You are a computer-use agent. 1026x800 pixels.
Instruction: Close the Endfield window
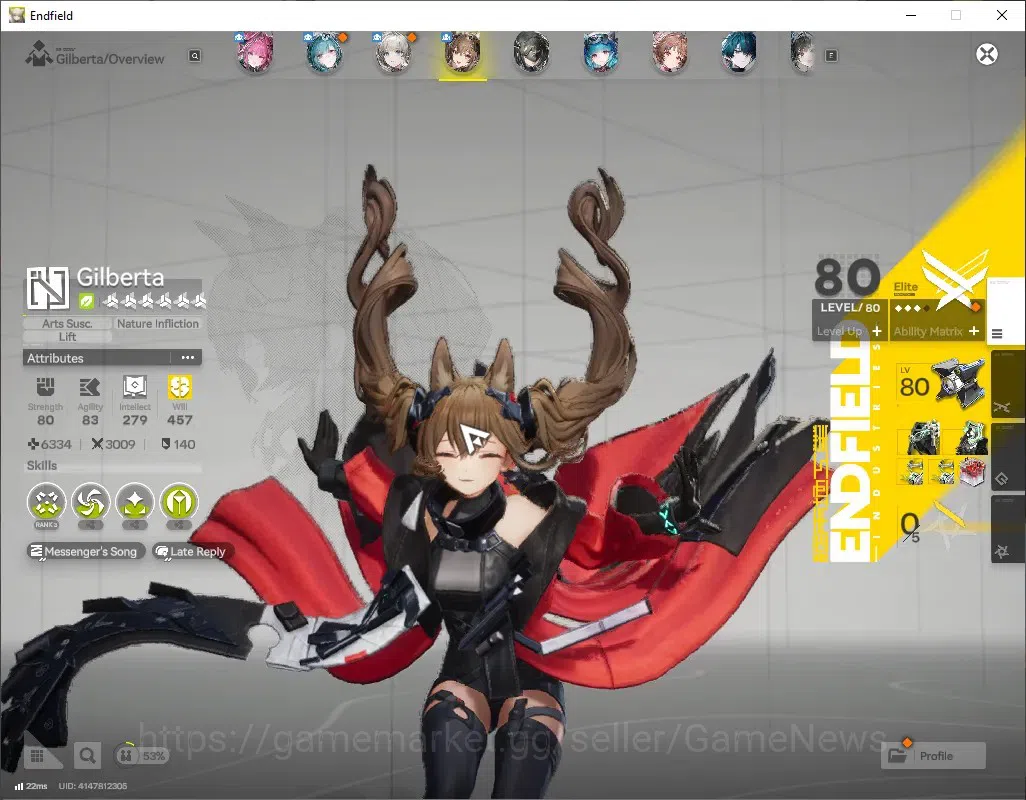tap(1002, 15)
